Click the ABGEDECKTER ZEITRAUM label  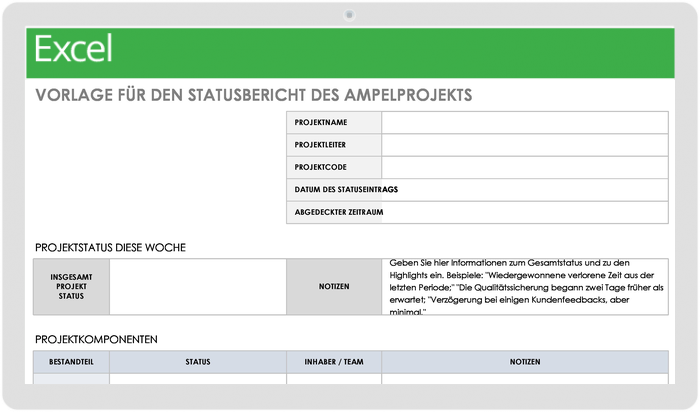click(x=339, y=212)
